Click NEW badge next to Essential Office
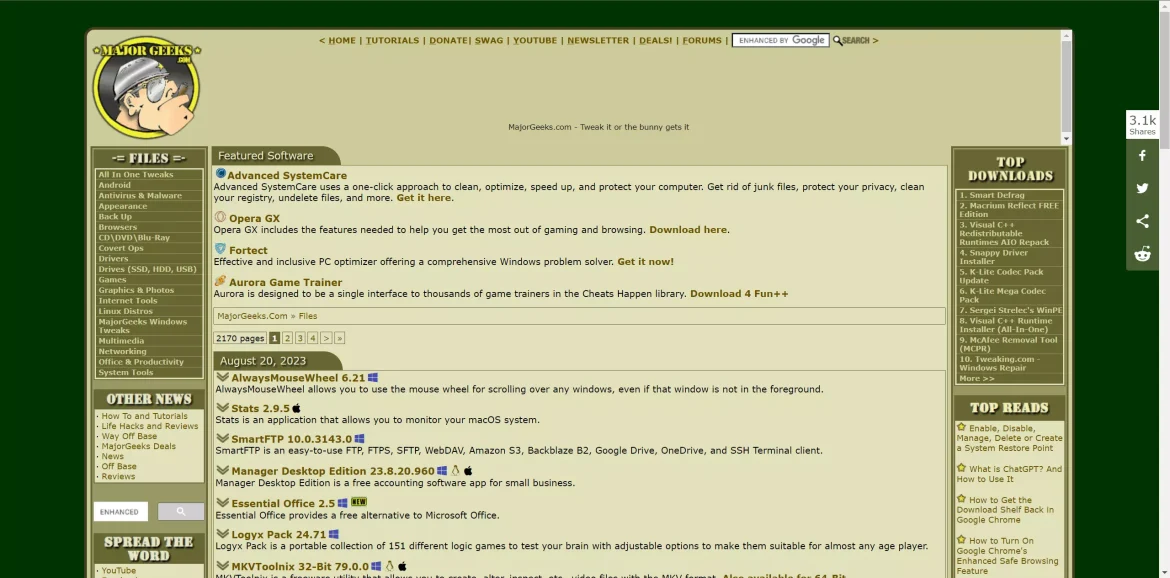The width and height of the screenshot is (1170, 578). [x=359, y=502]
